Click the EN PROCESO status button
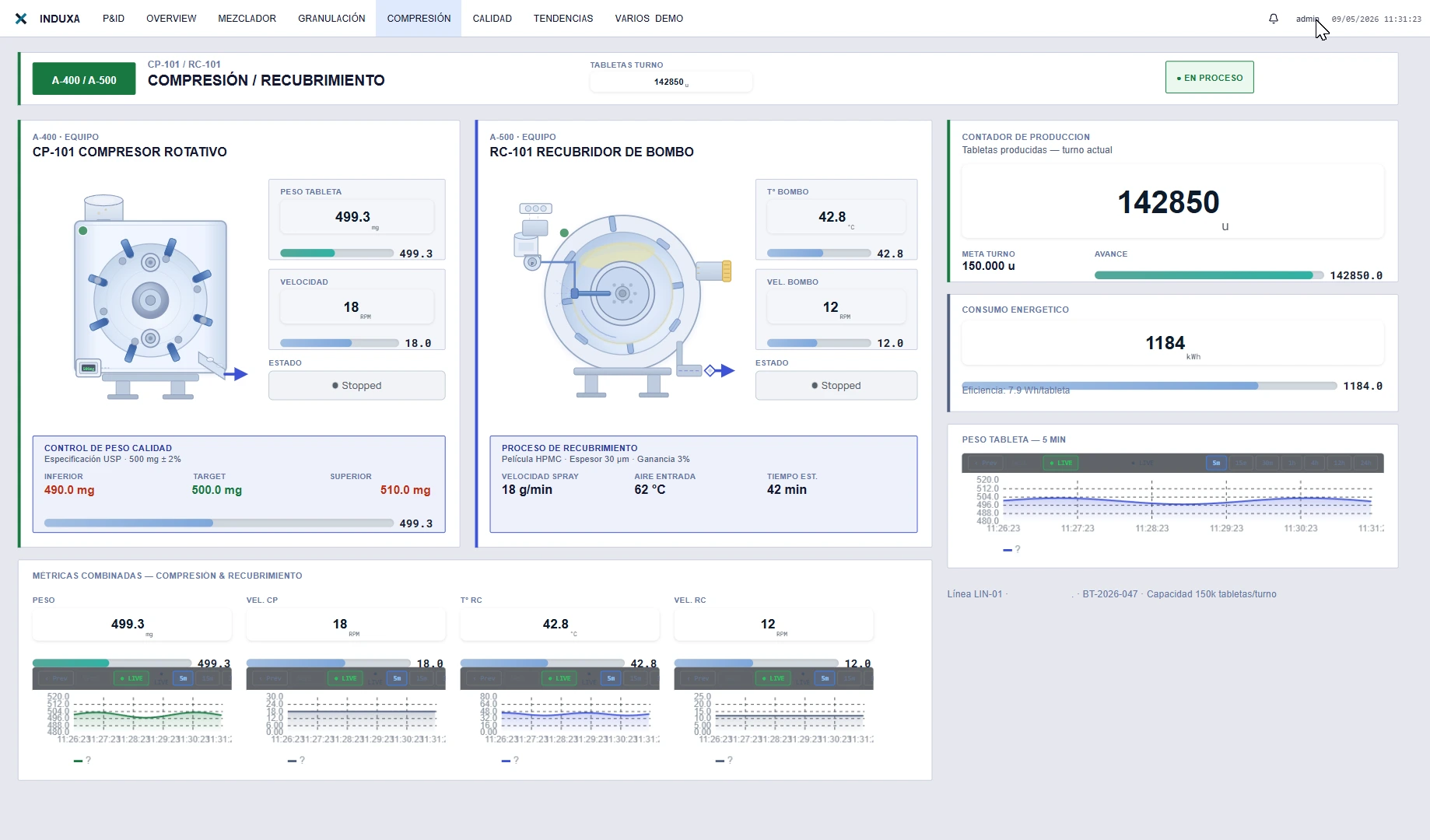Image resolution: width=1430 pixels, height=840 pixels. tap(1209, 78)
